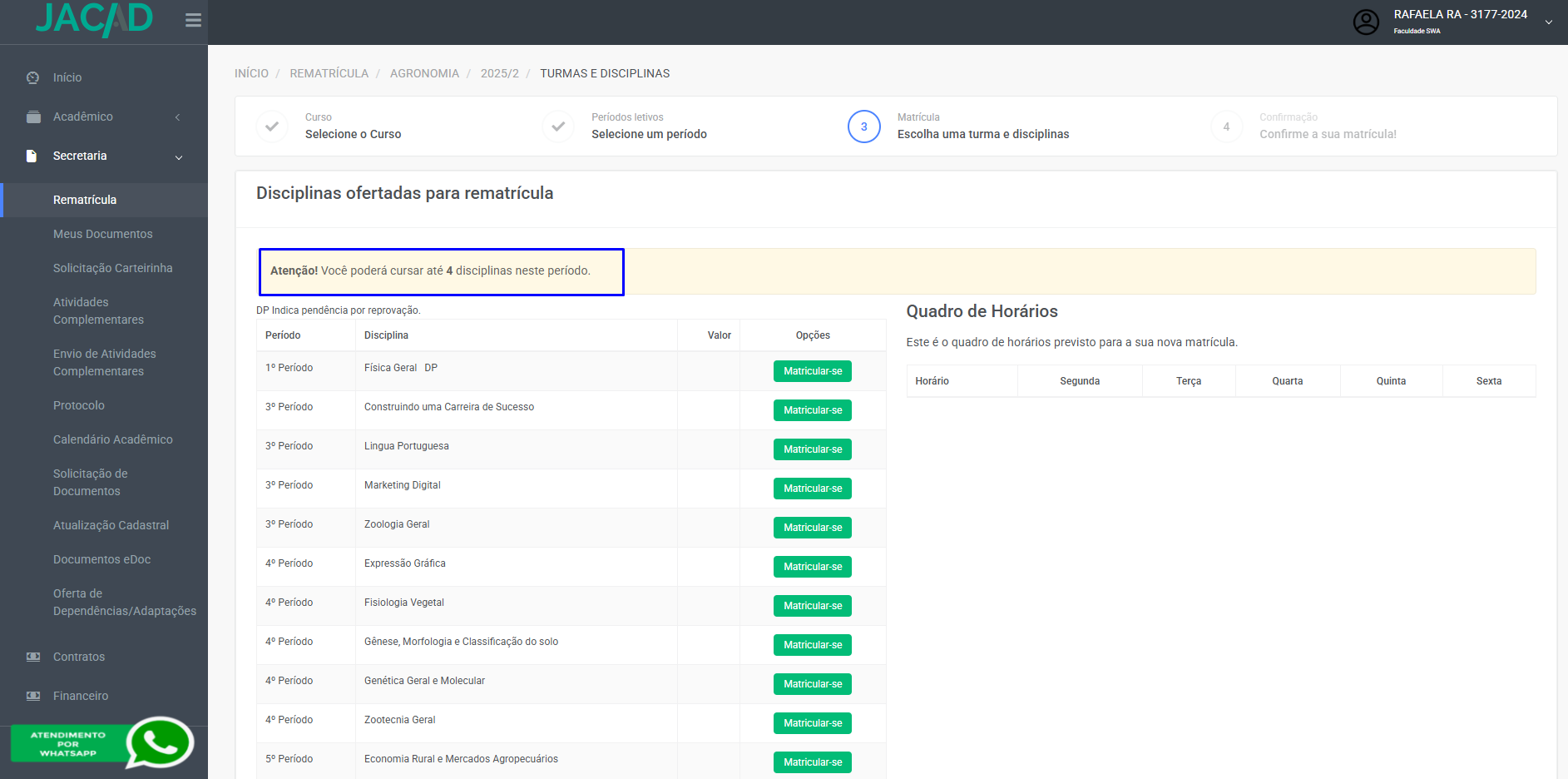Click the Períodos letivos checkmark icon
Viewport: 1568px width, 779px height.
[x=558, y=127]
